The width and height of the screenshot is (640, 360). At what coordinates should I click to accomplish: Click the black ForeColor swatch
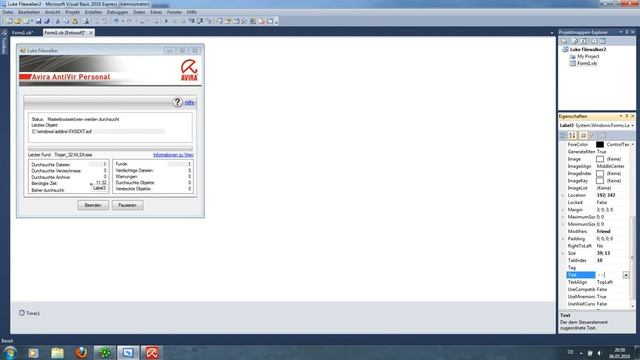pyautogui.click(x=600, y=144)
